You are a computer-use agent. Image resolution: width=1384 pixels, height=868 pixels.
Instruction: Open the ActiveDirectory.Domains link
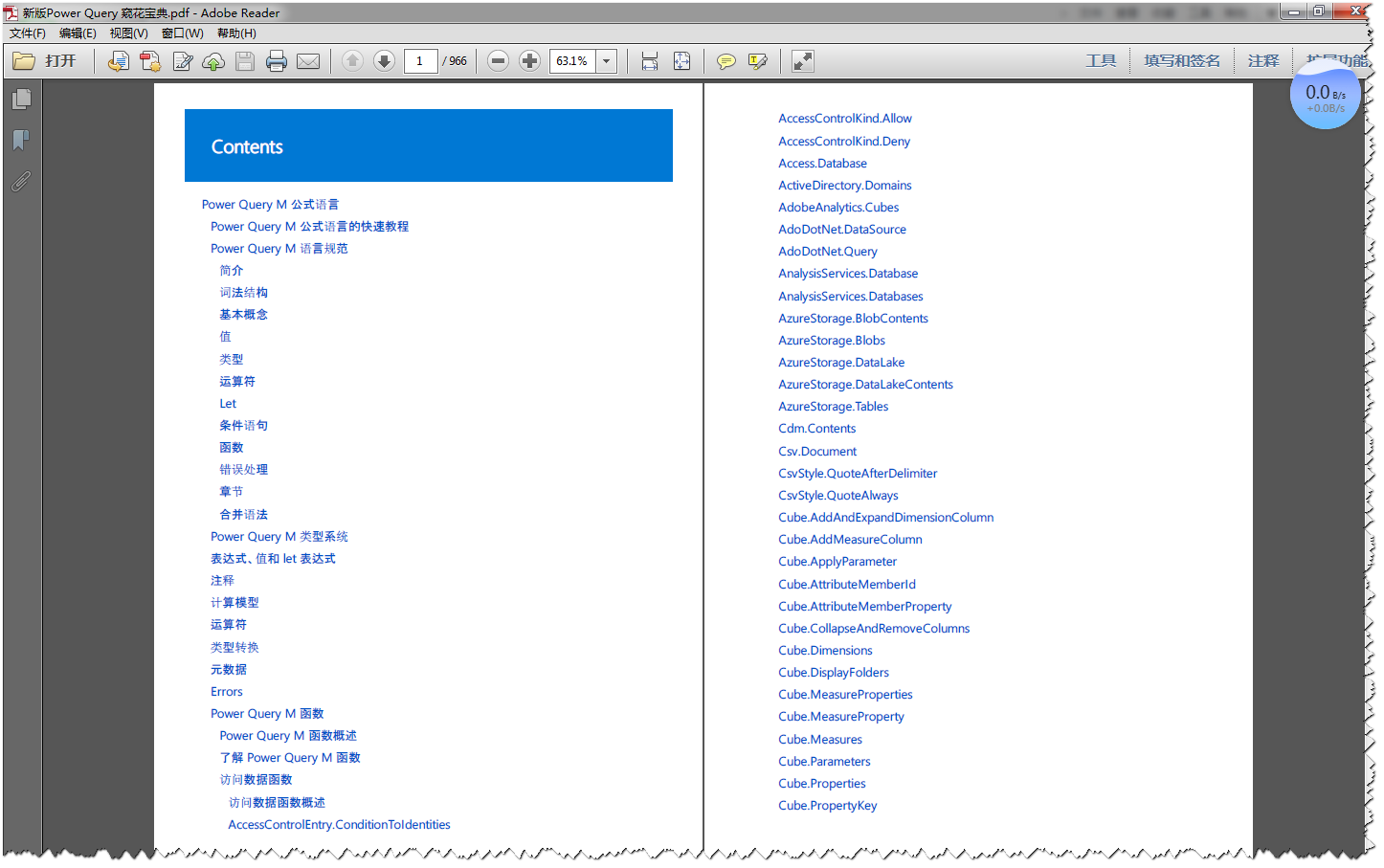click(845, 186)
